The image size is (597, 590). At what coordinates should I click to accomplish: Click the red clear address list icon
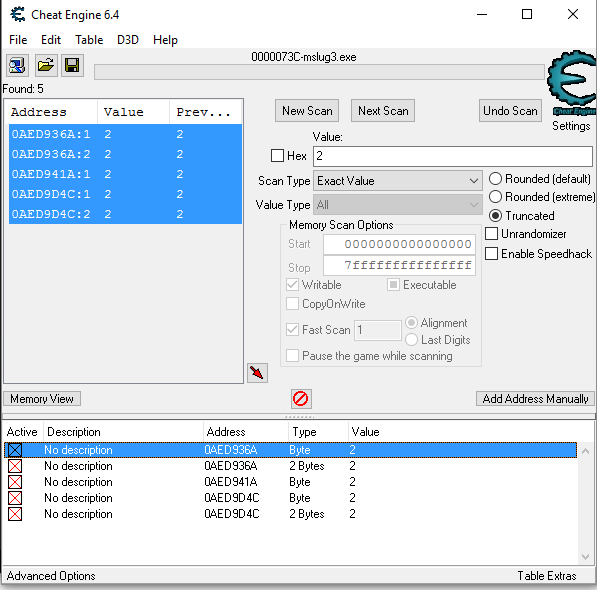click(x=301, y=399)
